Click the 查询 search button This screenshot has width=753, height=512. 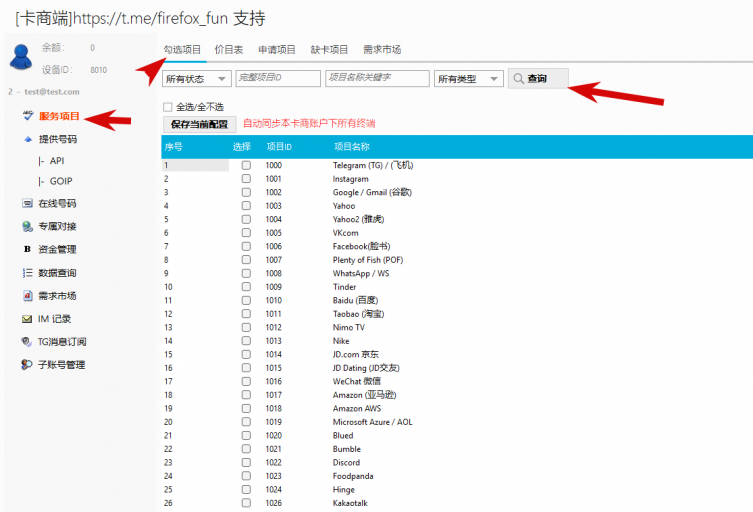pyautogui.click(x=538, y=78)
